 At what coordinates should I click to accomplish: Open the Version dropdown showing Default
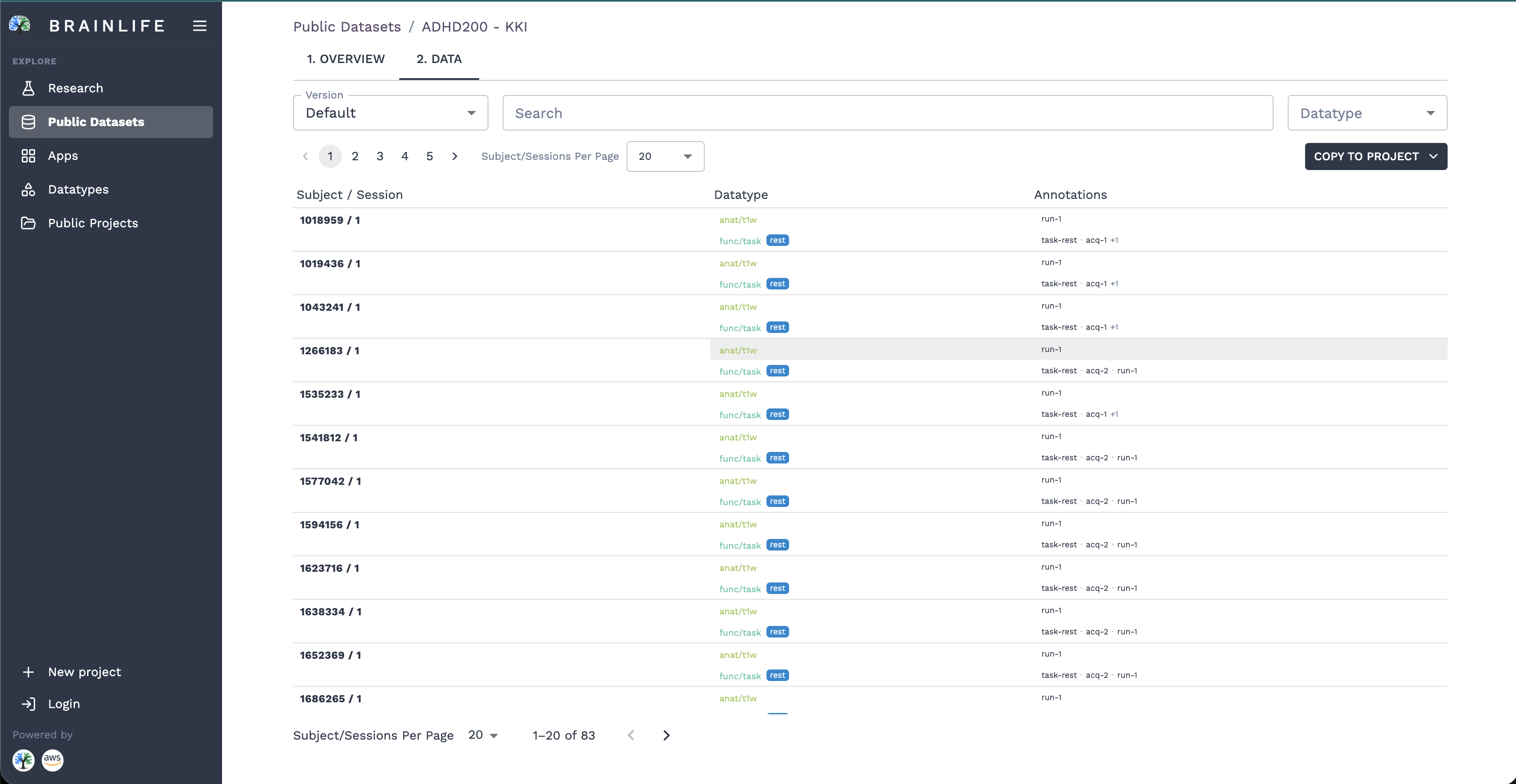pyautogui.click(x=391, y=113)
